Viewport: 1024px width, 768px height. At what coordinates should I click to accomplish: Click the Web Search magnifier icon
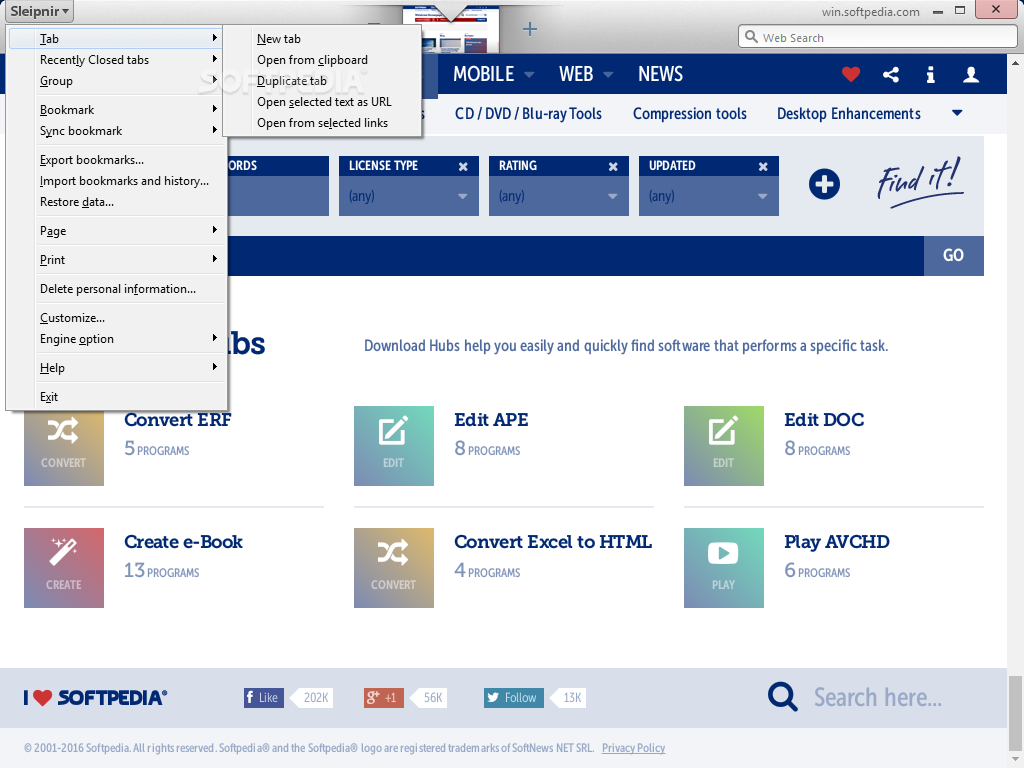(x=752, y=37)
